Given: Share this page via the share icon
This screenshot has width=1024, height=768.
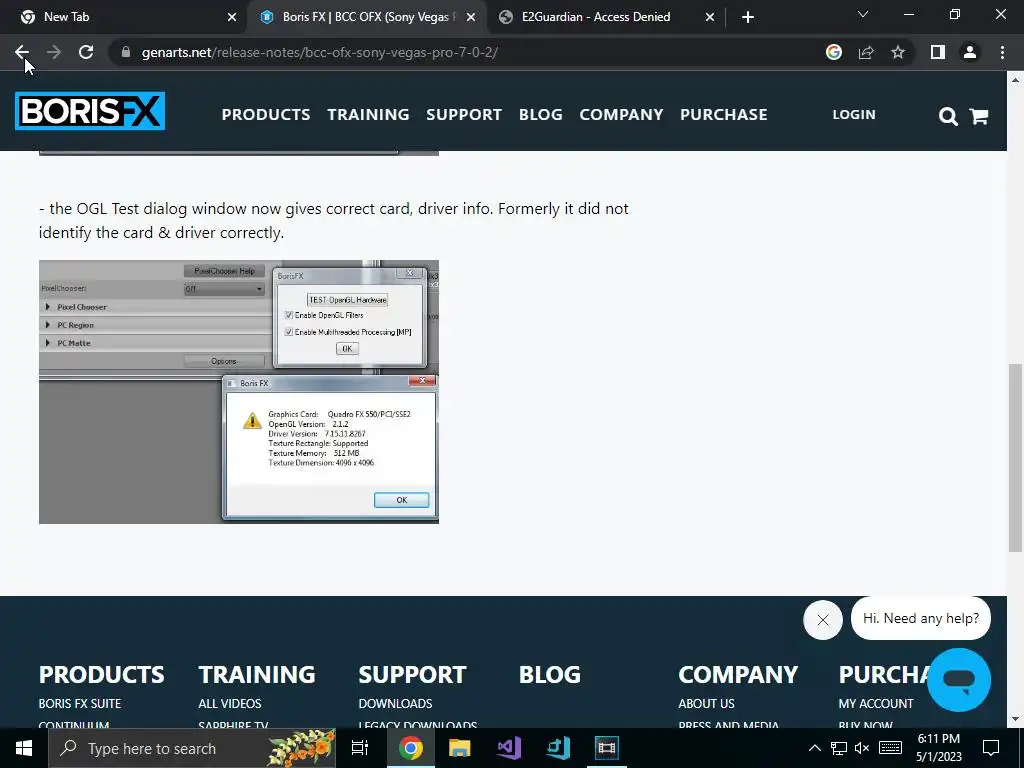Looking at the screenshot, I should (866, 52).
